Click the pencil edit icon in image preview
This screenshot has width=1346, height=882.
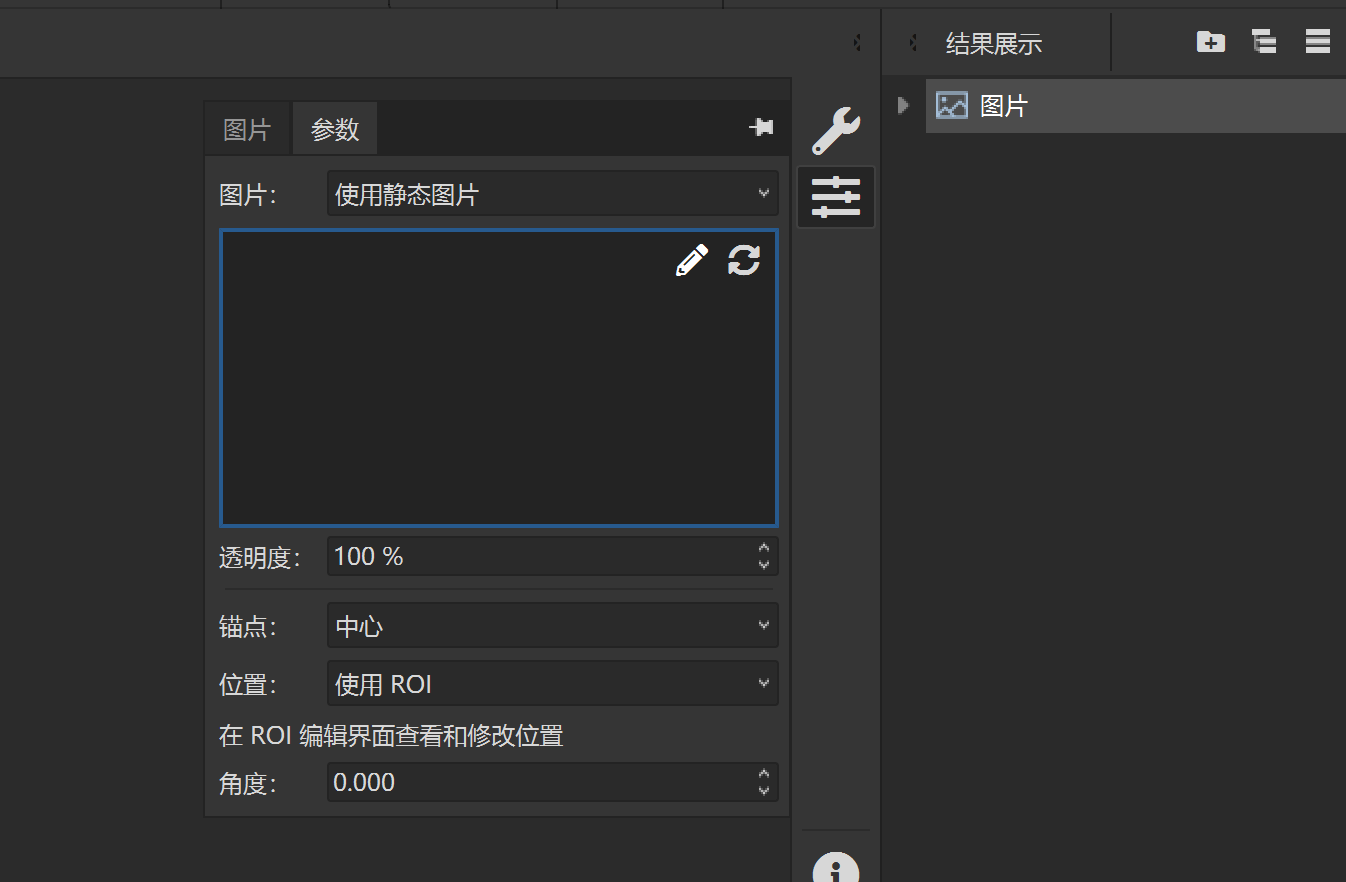pos(691,260)
